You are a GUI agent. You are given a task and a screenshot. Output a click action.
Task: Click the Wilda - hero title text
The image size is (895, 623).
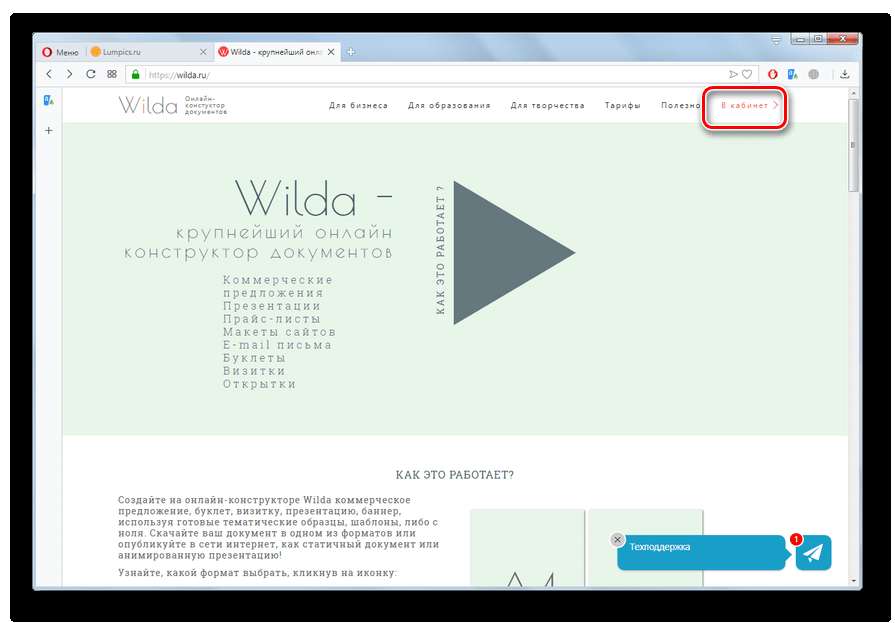coord(313,198)
